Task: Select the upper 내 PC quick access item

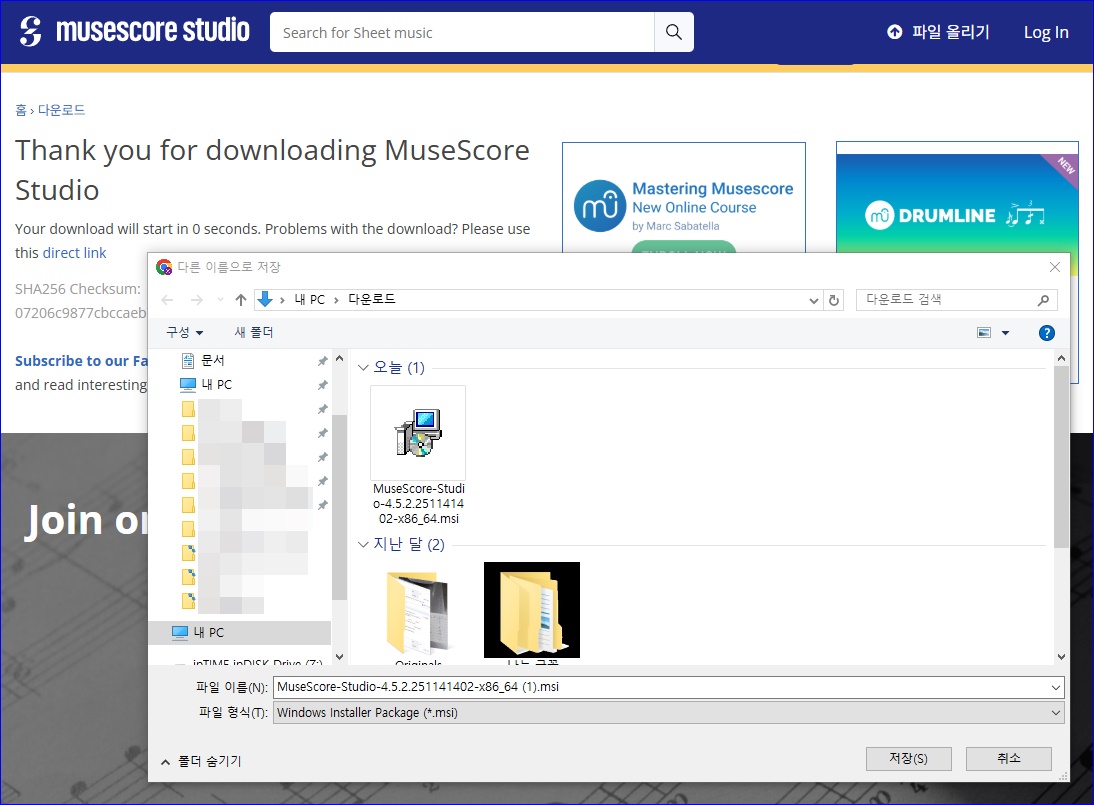Action: 216,384
